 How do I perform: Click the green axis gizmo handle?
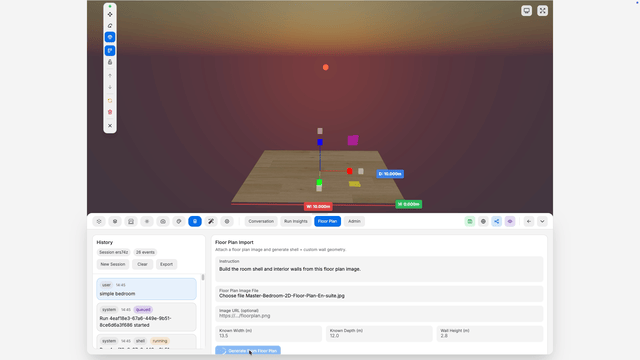tap(319, 182)
